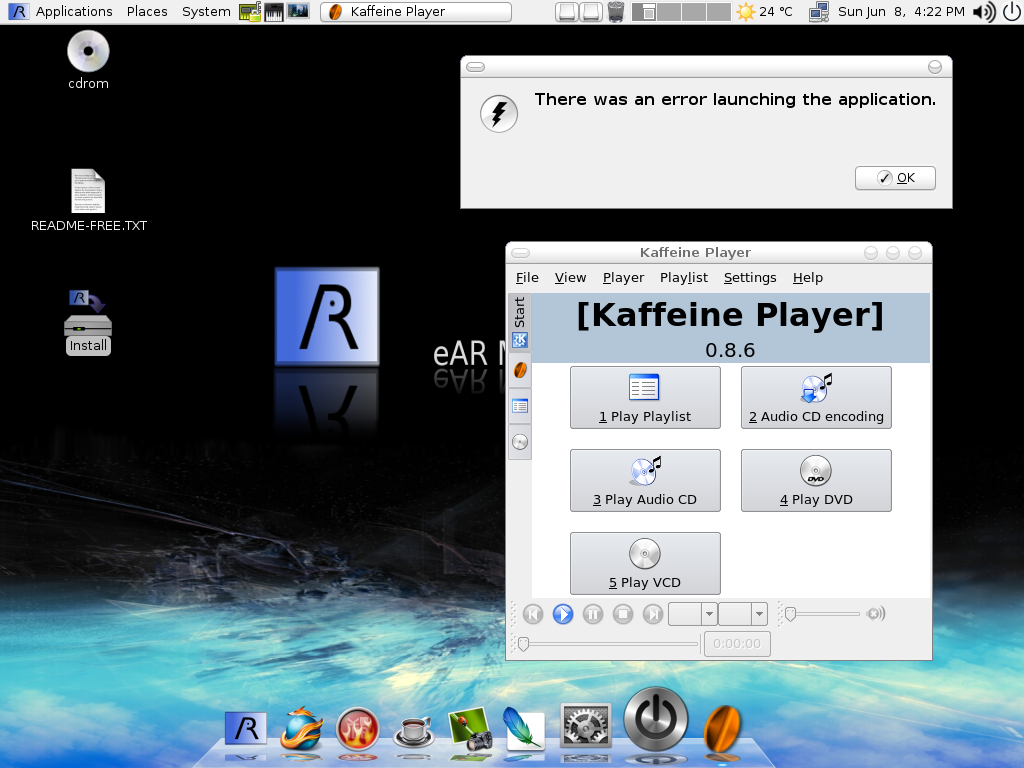Open the volume control in the top panel
The width and height of the screenshot is (1024, 768).
984,12
